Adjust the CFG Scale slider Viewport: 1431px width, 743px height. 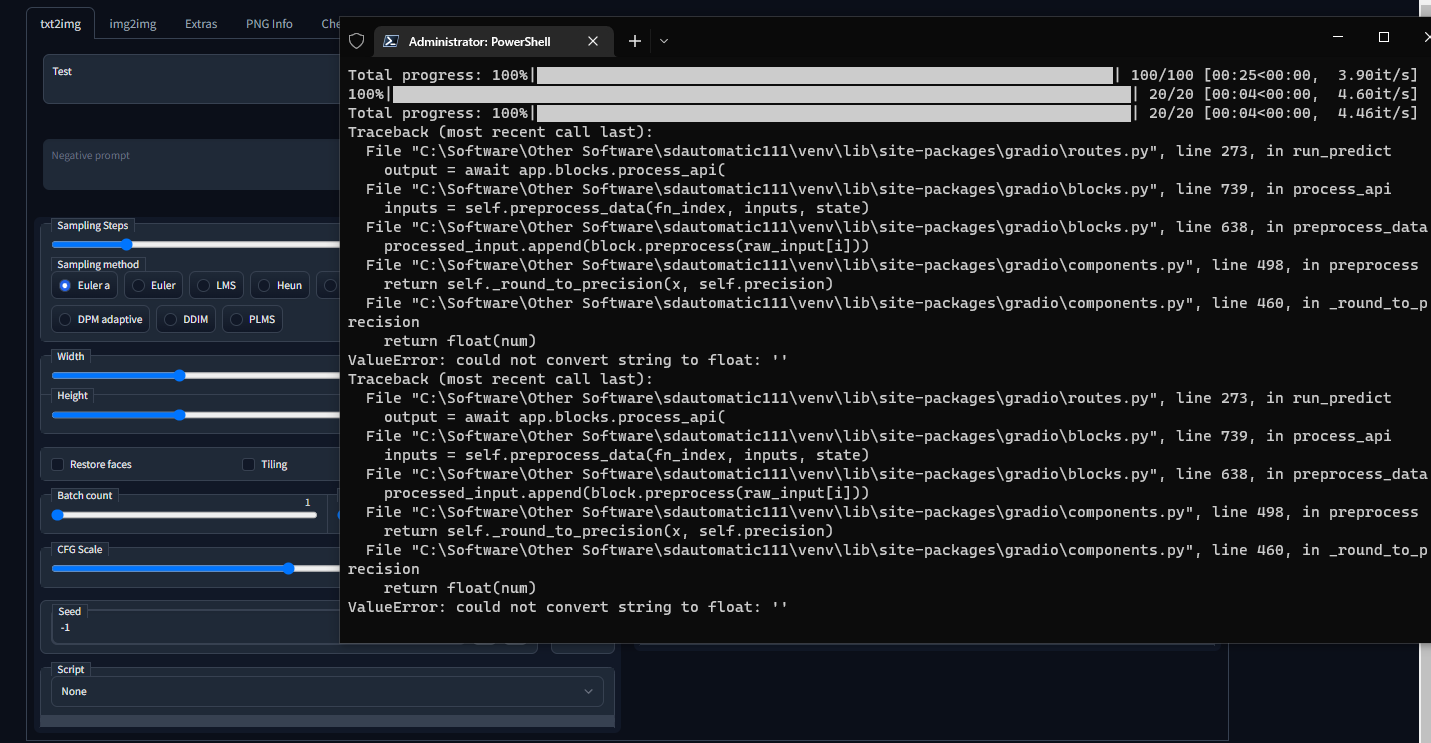pyautogui.click(x=289, y=568)
